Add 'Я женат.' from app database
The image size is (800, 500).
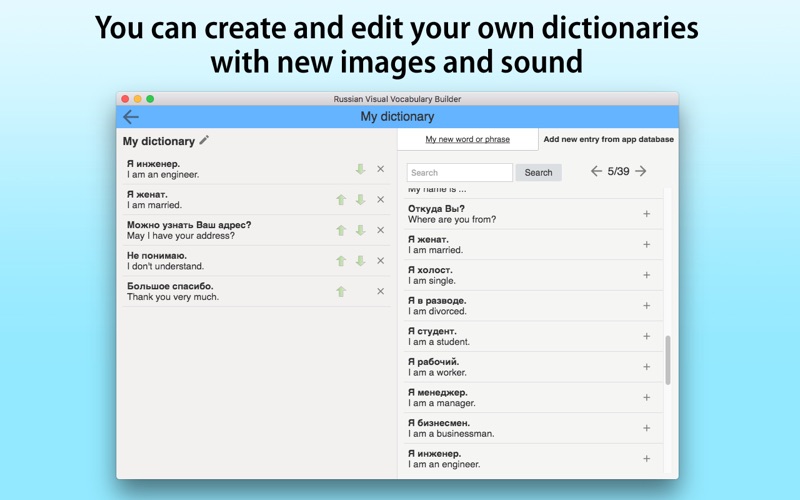pyautogui.click(x=646, y=244)
